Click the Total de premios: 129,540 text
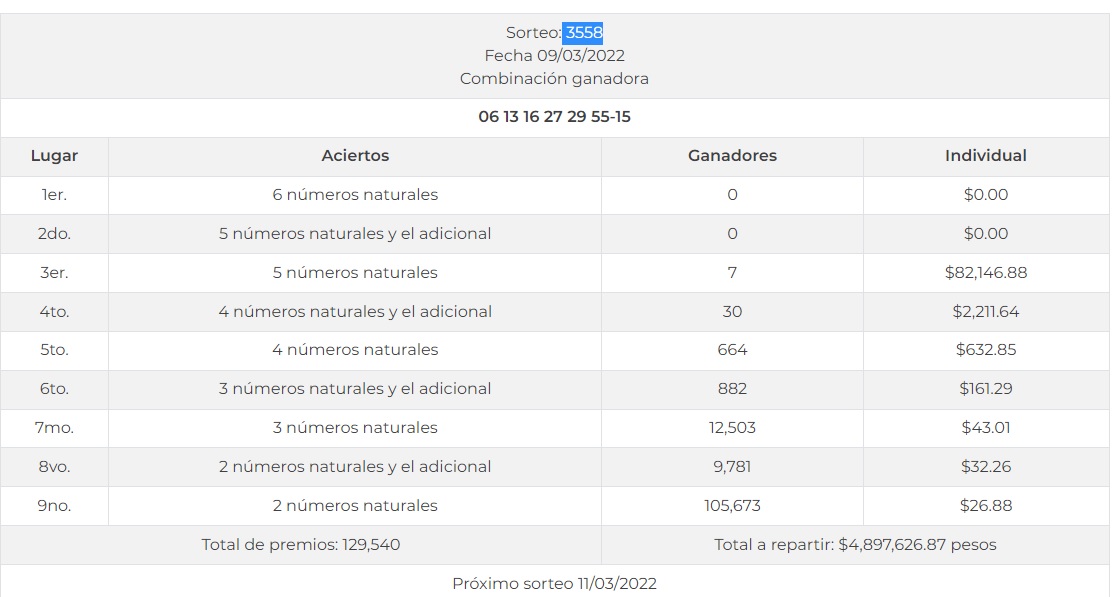The height and width of the screenshot is (597, 1119). tap(301, 545)
